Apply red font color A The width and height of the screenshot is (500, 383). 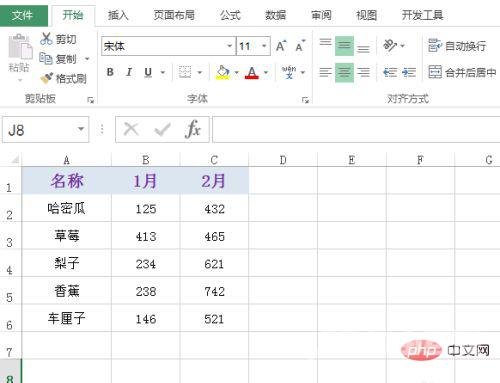(252, 72)
